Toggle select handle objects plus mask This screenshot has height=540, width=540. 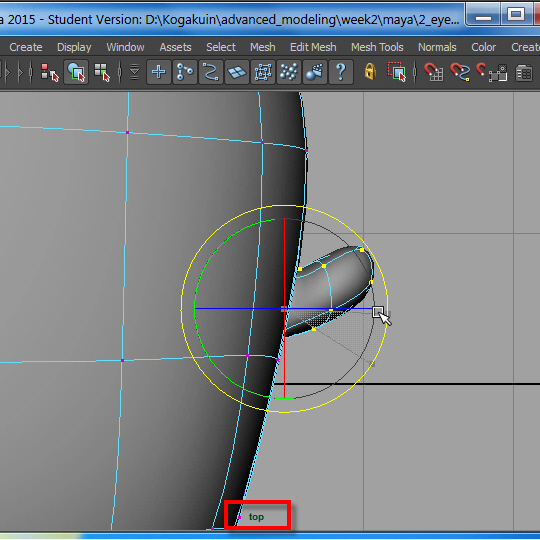coord(159,72)
